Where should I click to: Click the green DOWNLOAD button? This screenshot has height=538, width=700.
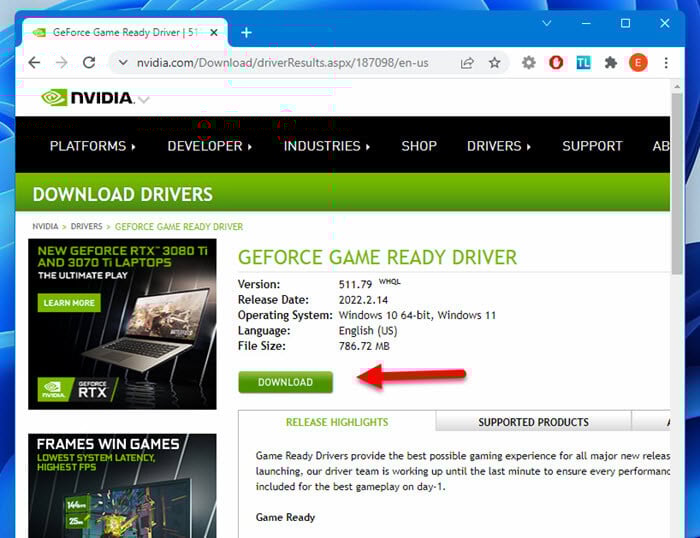(285, 382)
